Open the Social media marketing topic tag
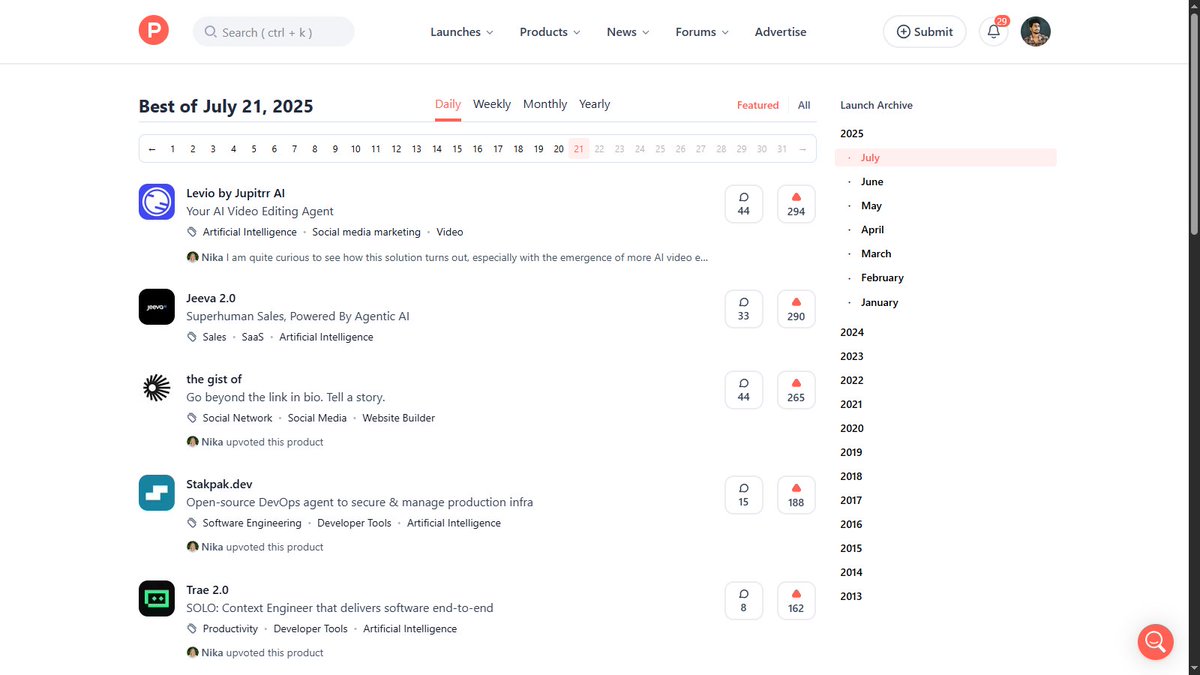This screenshot has width=1200, height=675. (367, 232)
